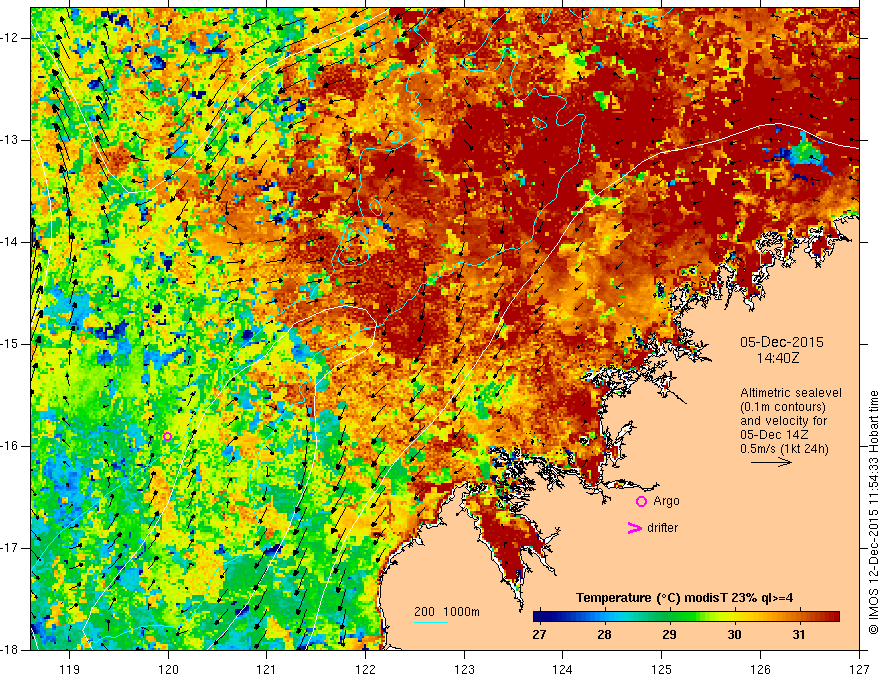Image resolution: width=880 pixels, height=680 pixels.
Task: Click the 31 value on temperature scale
Action: pos(799,635)
